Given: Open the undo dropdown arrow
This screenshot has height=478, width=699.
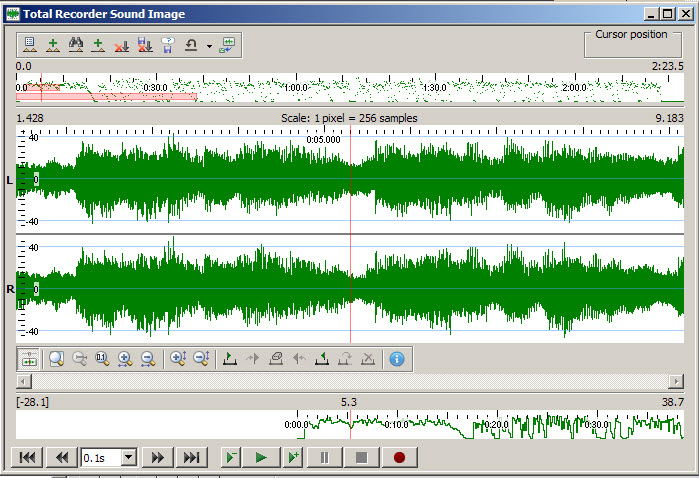Looking at the screenshot, I should (x=209, y=45).
